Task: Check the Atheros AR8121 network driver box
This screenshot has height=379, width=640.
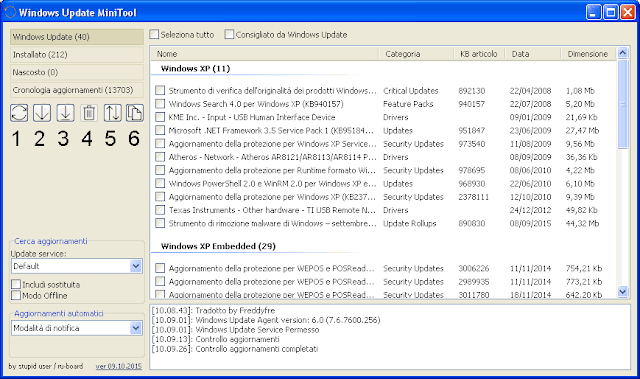Action: [160, 157]
